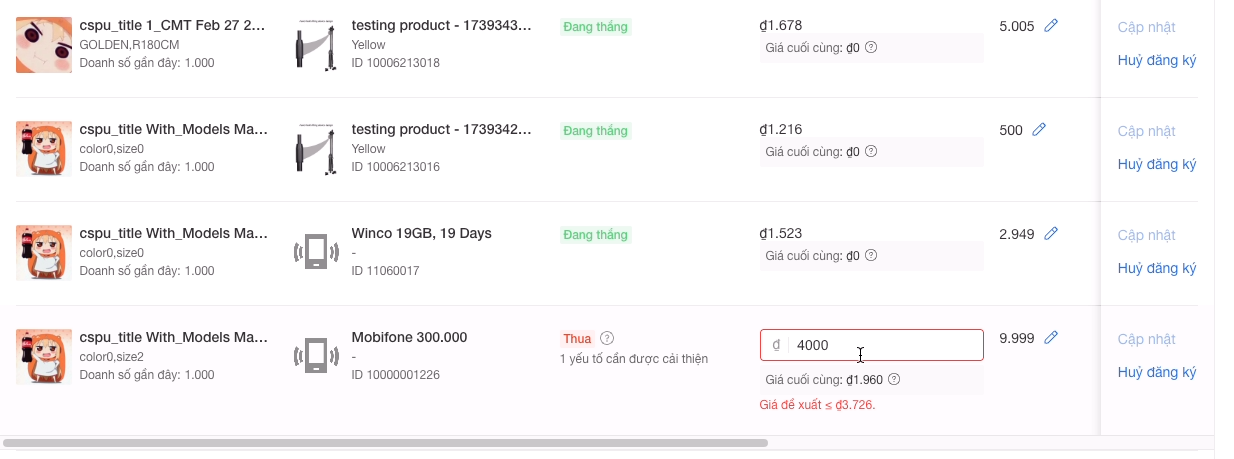The width and height of the screenshot is (1234, 459).
Task: Click Cập nhật in the Mobifone row
Action: [x=1146, y=339]
